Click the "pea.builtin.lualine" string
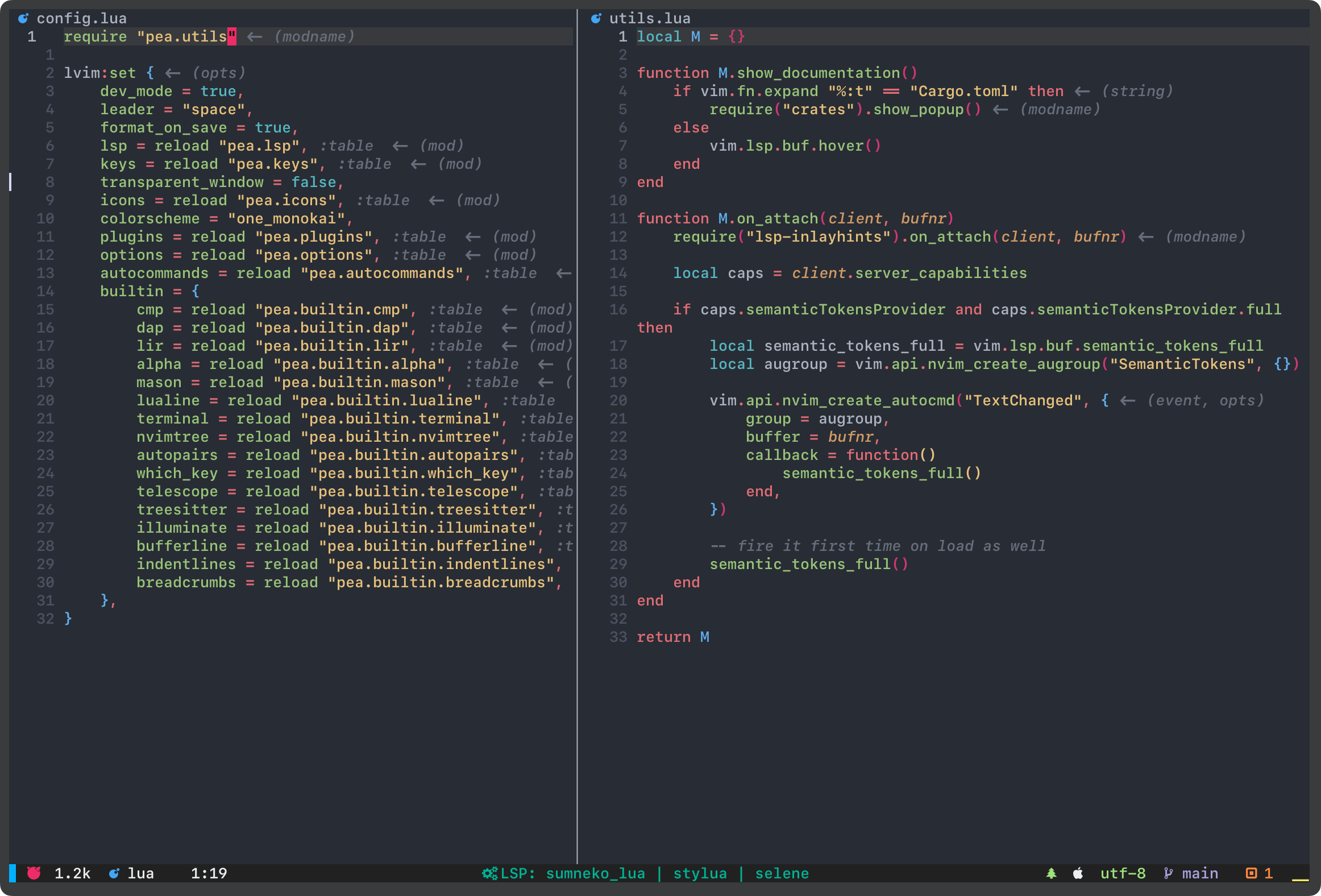The height and width of the screenshot is (896, 1321). [x=387, y=400]
